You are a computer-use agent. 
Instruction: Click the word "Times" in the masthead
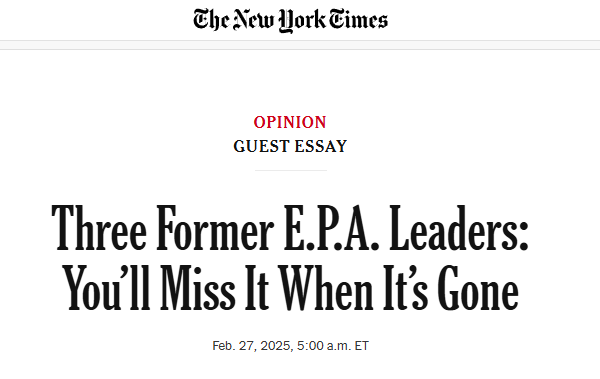pos(359,20)
